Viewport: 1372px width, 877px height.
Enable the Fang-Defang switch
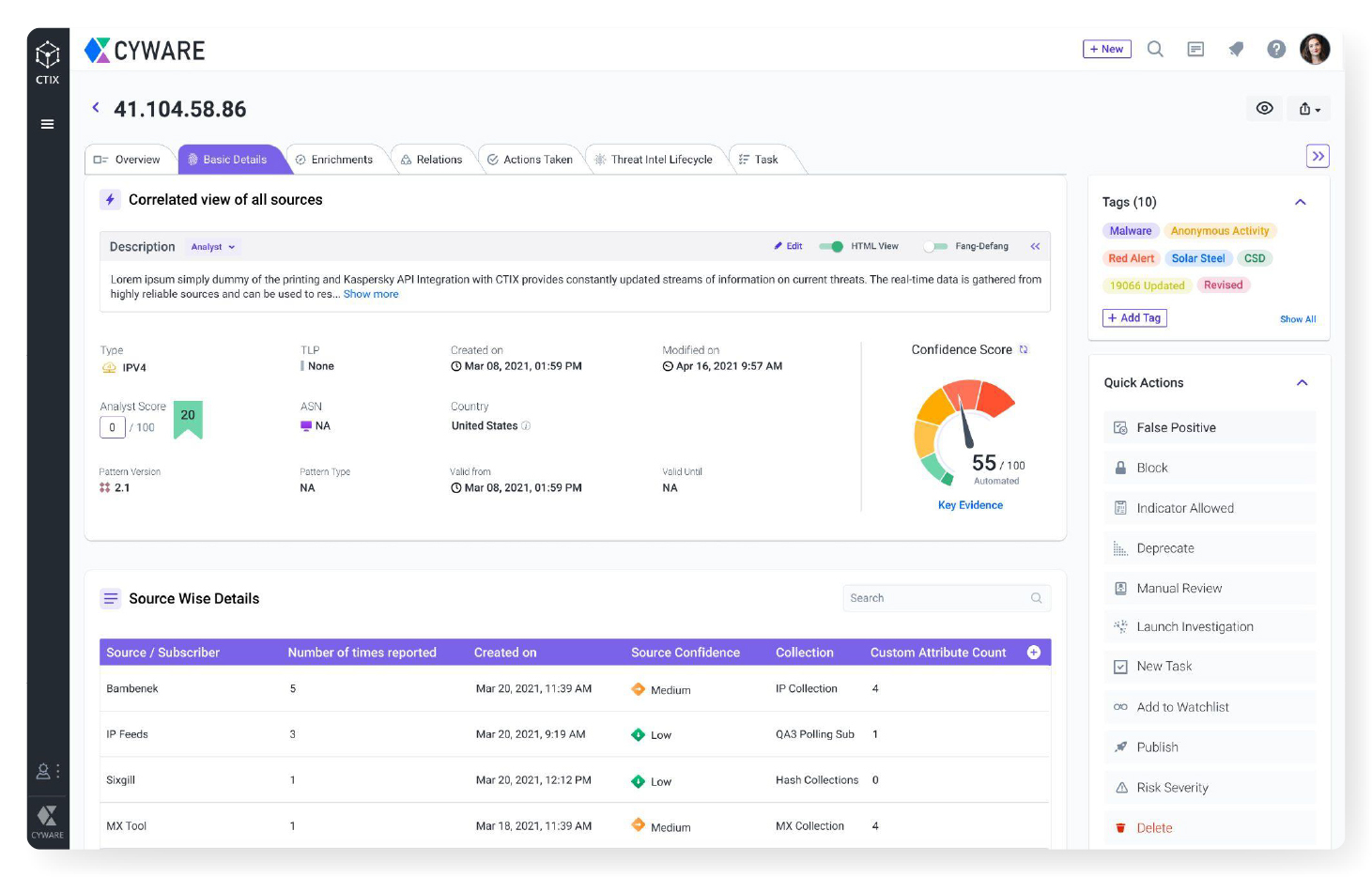coord(935,247)
